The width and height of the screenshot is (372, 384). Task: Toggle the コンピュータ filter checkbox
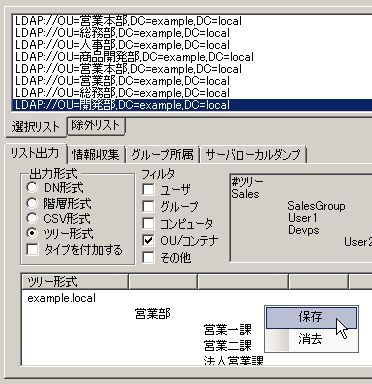point(148,223)
